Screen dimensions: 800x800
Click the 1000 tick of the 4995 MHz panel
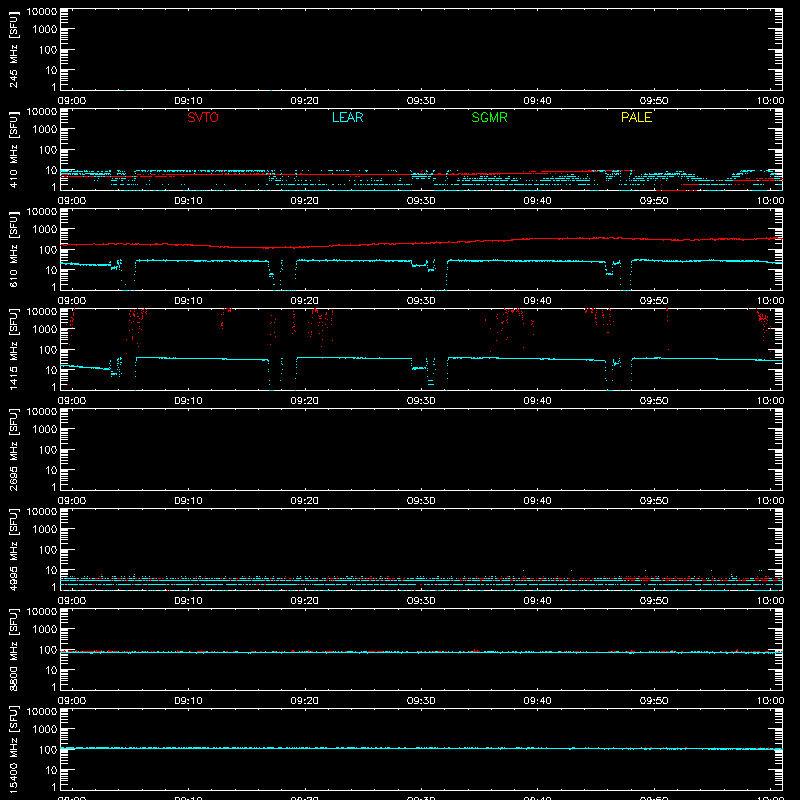tap(45, 530)
